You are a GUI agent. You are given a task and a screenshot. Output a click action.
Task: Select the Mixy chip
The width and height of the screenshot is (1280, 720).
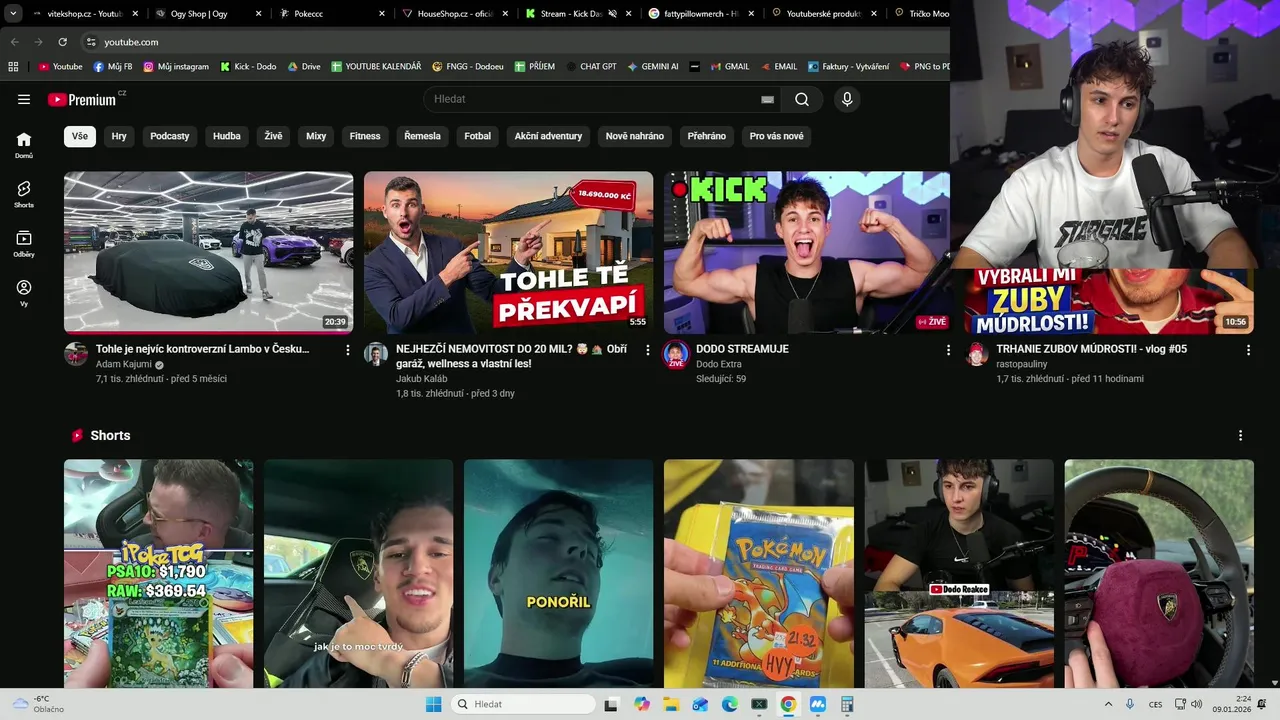[x=316, y=136]
